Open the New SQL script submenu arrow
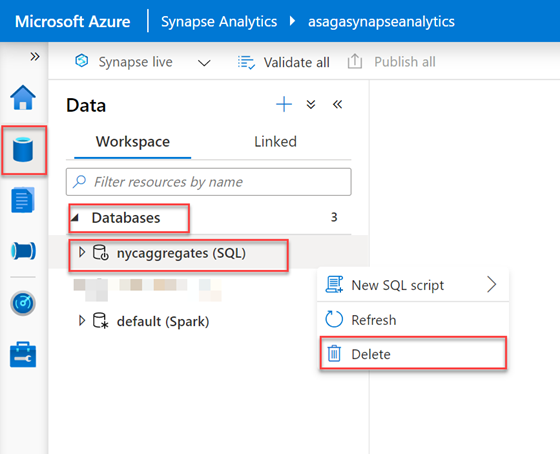The height and width of the screenshot is (454, 560). coord(492,285)
